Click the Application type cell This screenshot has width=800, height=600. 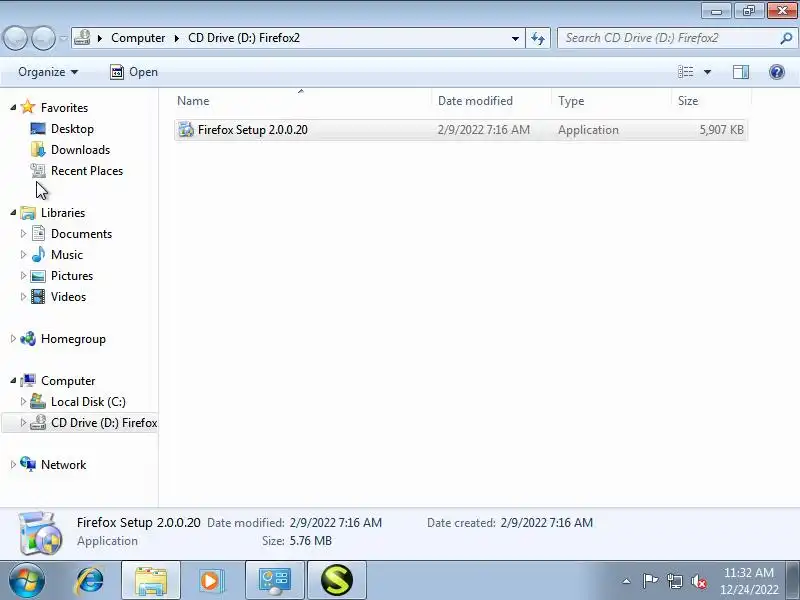(588, 130)
